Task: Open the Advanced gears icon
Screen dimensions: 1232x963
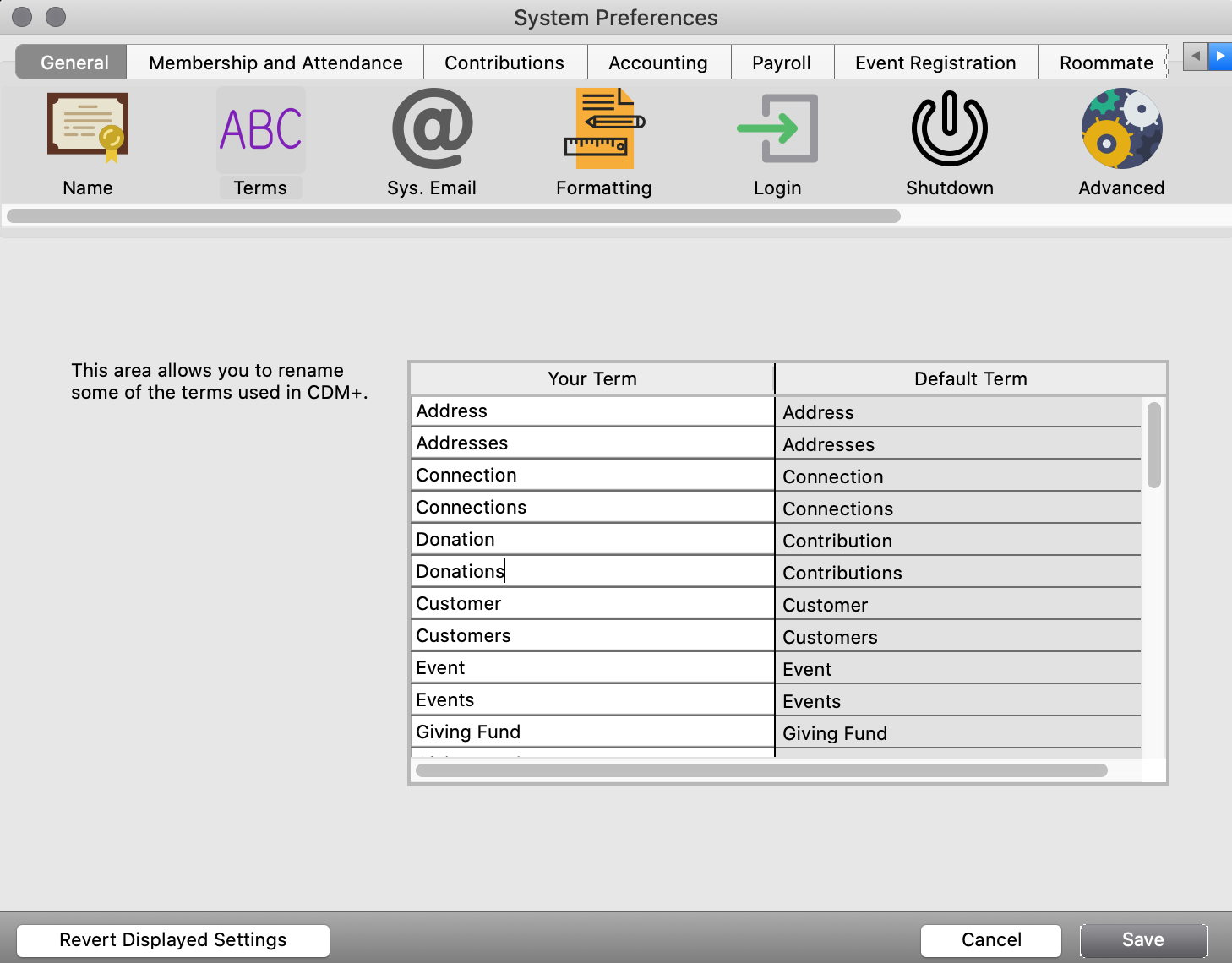Action: coord(1121,129)
